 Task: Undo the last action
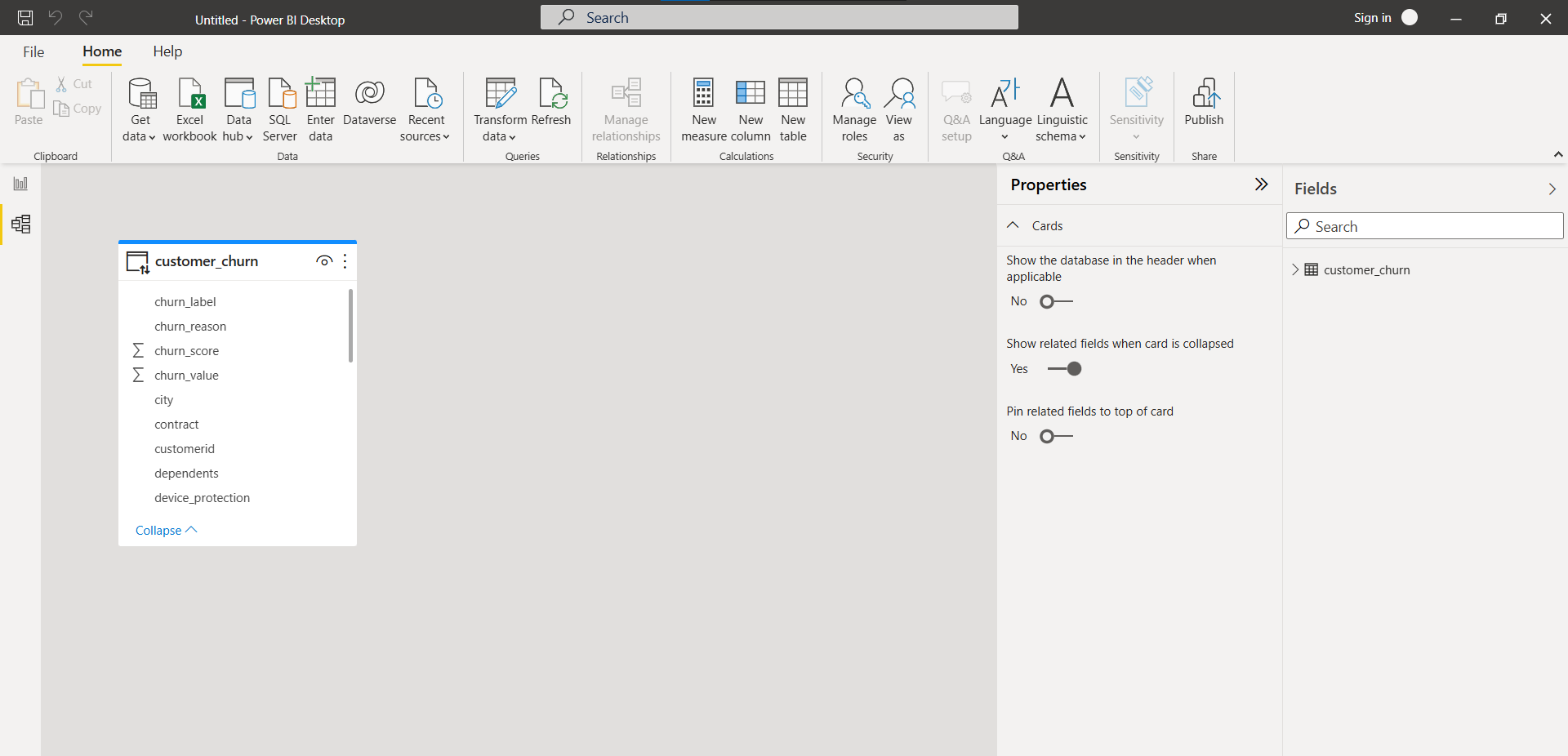(x=56, y=17)
